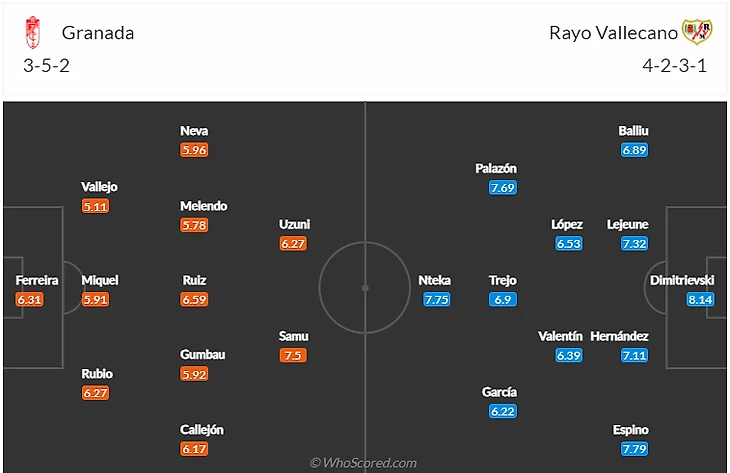Viewport: 730px width, 473px height.
Task: Open the Granada team name link
Action: pyautogui.click(x=98, y=33)
